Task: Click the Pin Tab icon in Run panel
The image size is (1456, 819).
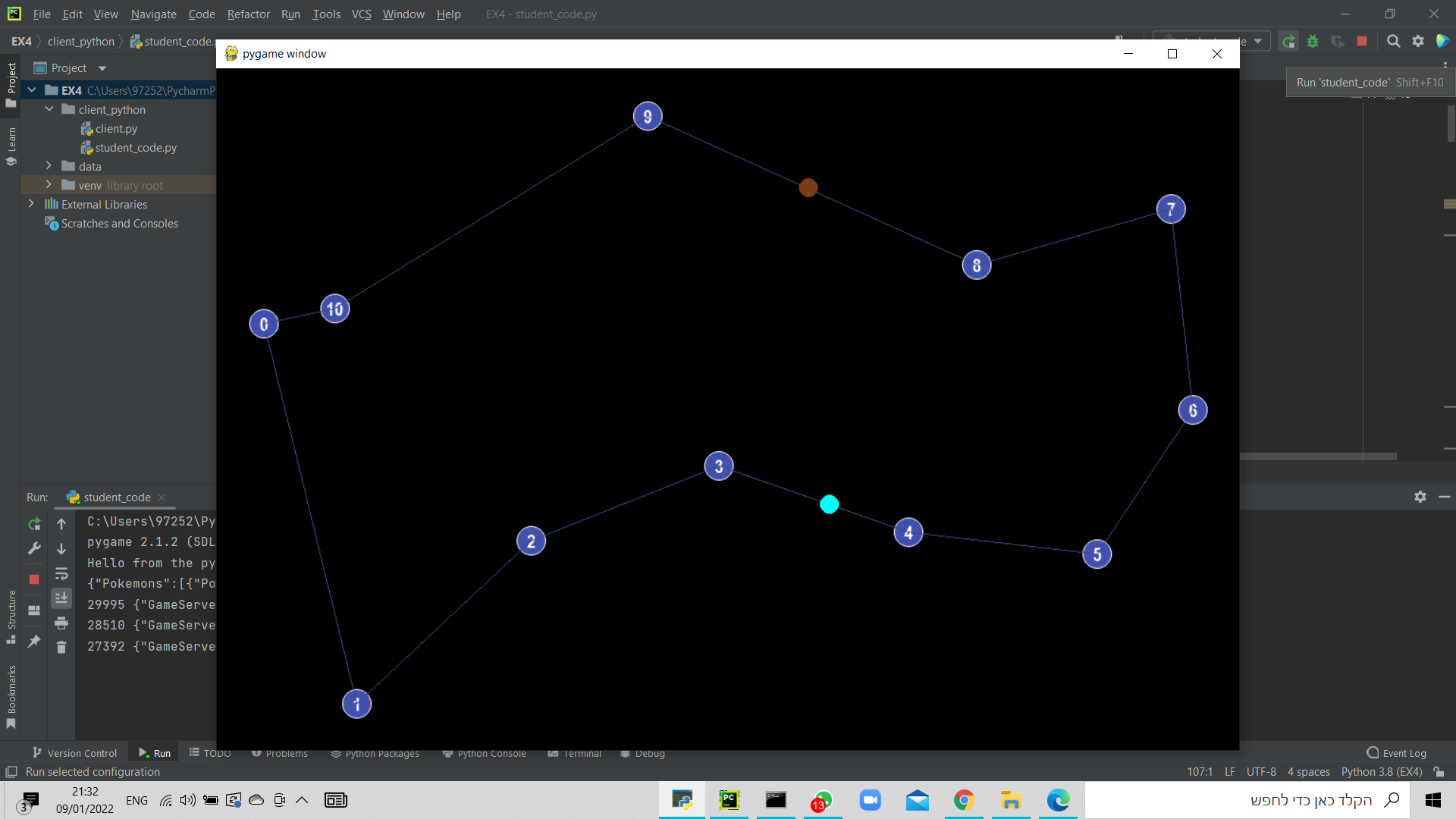Action: (x=34, y=641)
